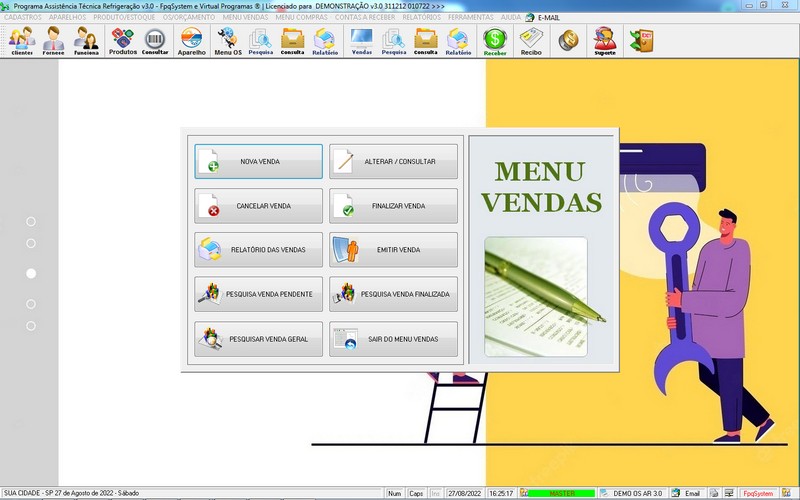Open the CONTAS A RECEBER menu
The width and height of the screenshot is (800, 500).
point(365,17)
